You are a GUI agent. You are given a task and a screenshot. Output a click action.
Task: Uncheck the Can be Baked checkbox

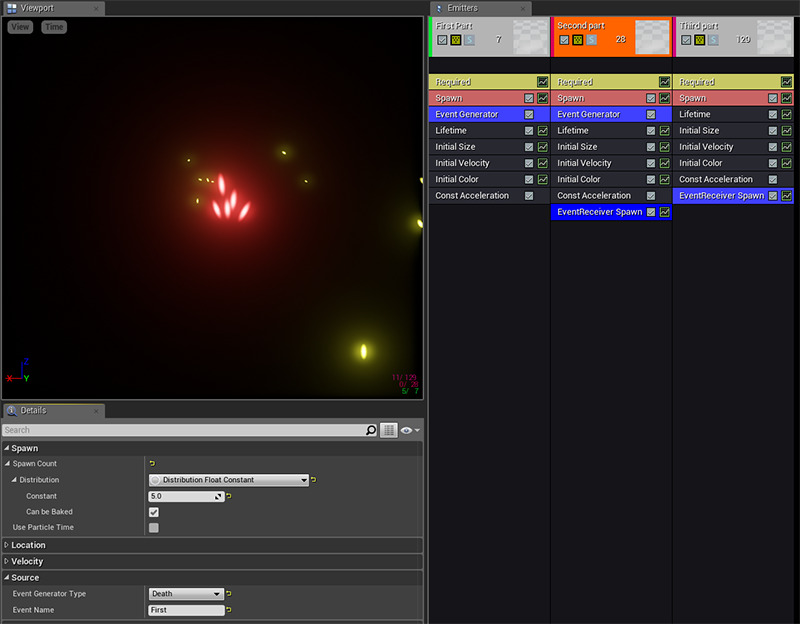154,512
